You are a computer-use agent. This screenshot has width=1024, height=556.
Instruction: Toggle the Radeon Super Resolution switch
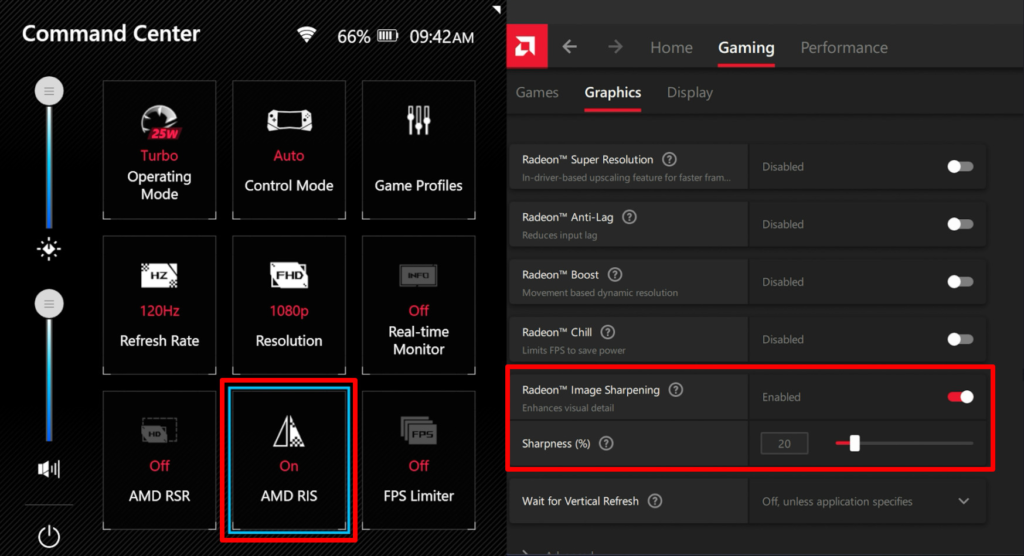[960, 167]
